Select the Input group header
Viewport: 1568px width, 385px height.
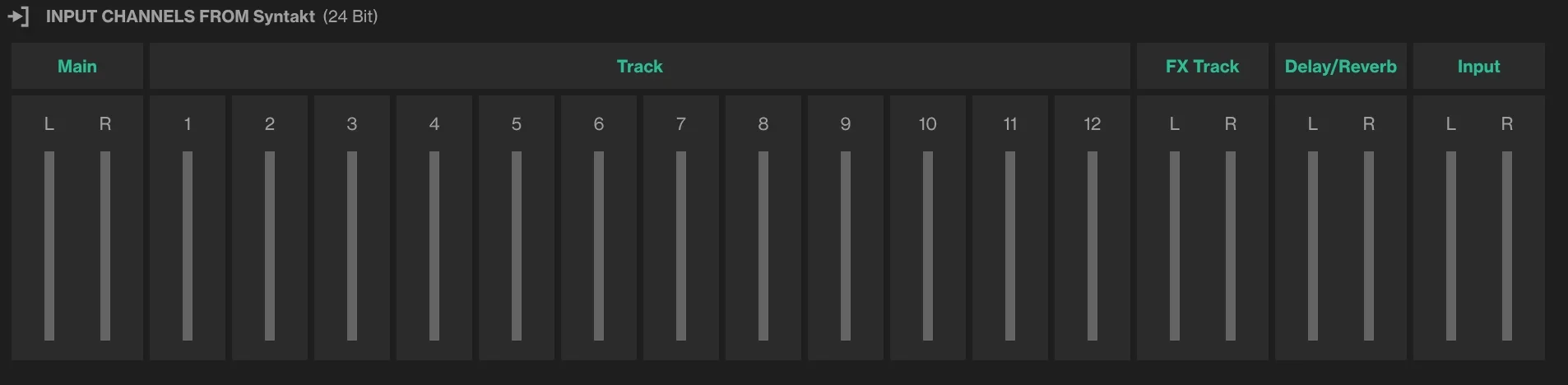click(x=1478, y=67)
